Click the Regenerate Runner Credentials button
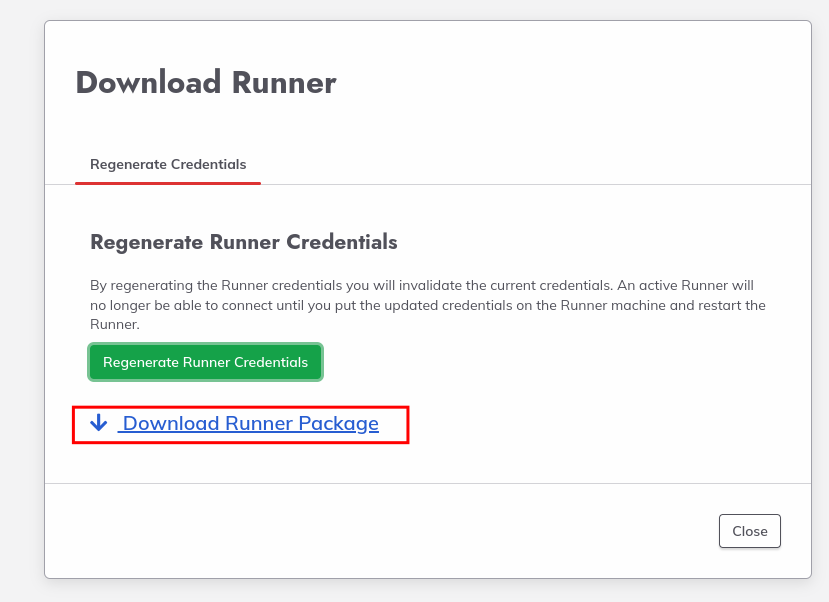 tap(205, 362)
